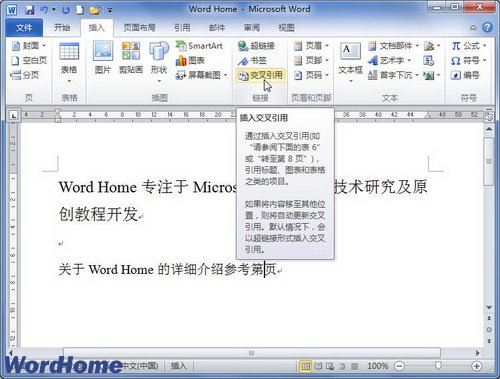This screenshot has width=500, height=379.
Task: Click the 100% zoom level button
Action: [378, 366]
